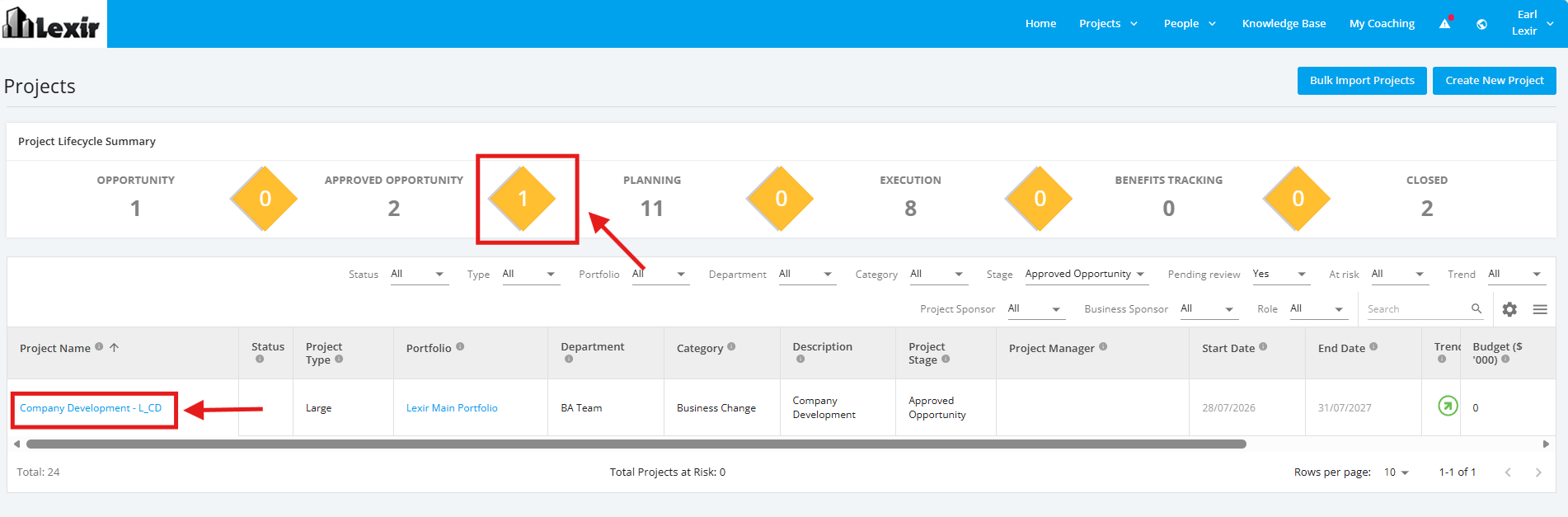Screen dimensions: 1568x517
Task: Open the Project Sponsor filter dropdown
Action: (x=1036, y=309)
